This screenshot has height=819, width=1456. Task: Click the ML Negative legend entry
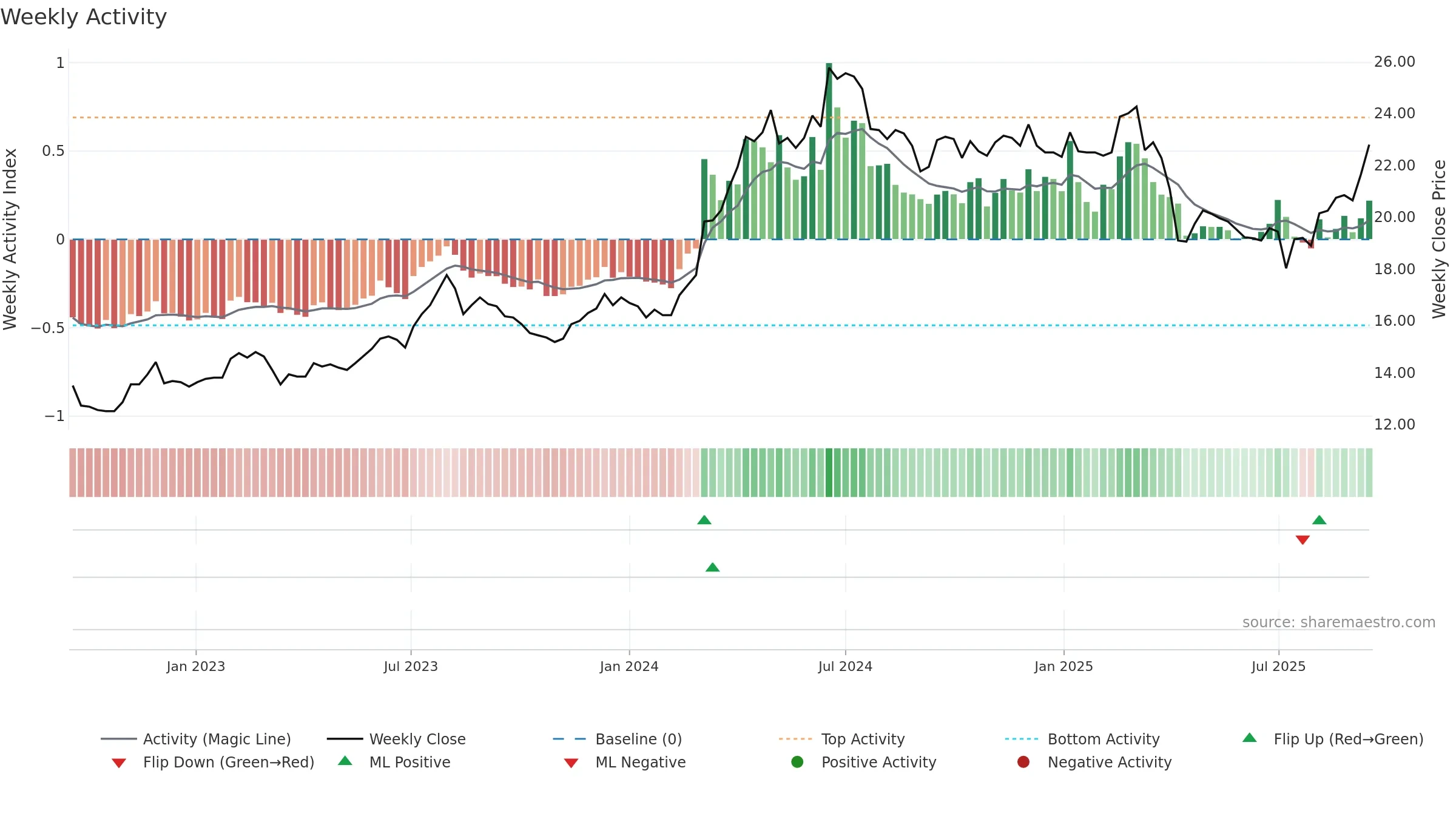point(625,762)
